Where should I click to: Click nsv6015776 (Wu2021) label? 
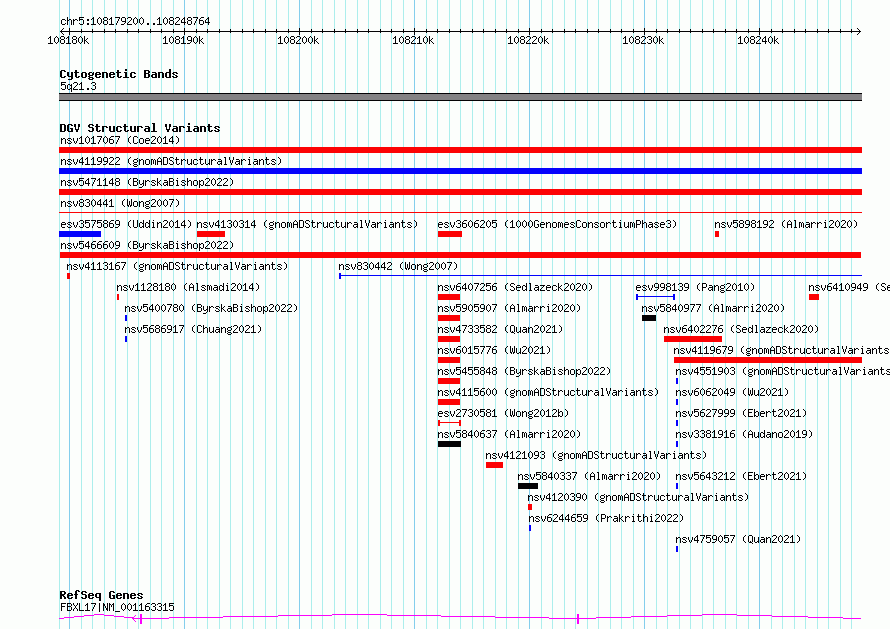click(494, 350)
